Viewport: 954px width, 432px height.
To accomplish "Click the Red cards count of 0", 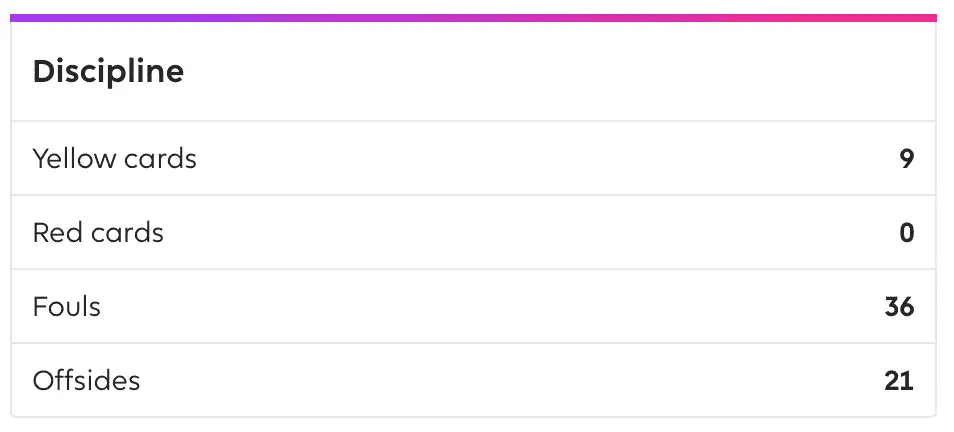I will [x=906, y=232].
